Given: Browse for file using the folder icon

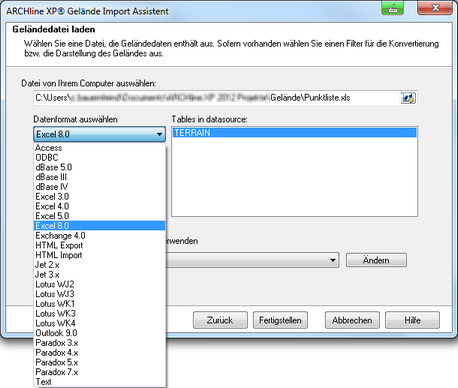Looking at the screenshot, I should (408, 98).
